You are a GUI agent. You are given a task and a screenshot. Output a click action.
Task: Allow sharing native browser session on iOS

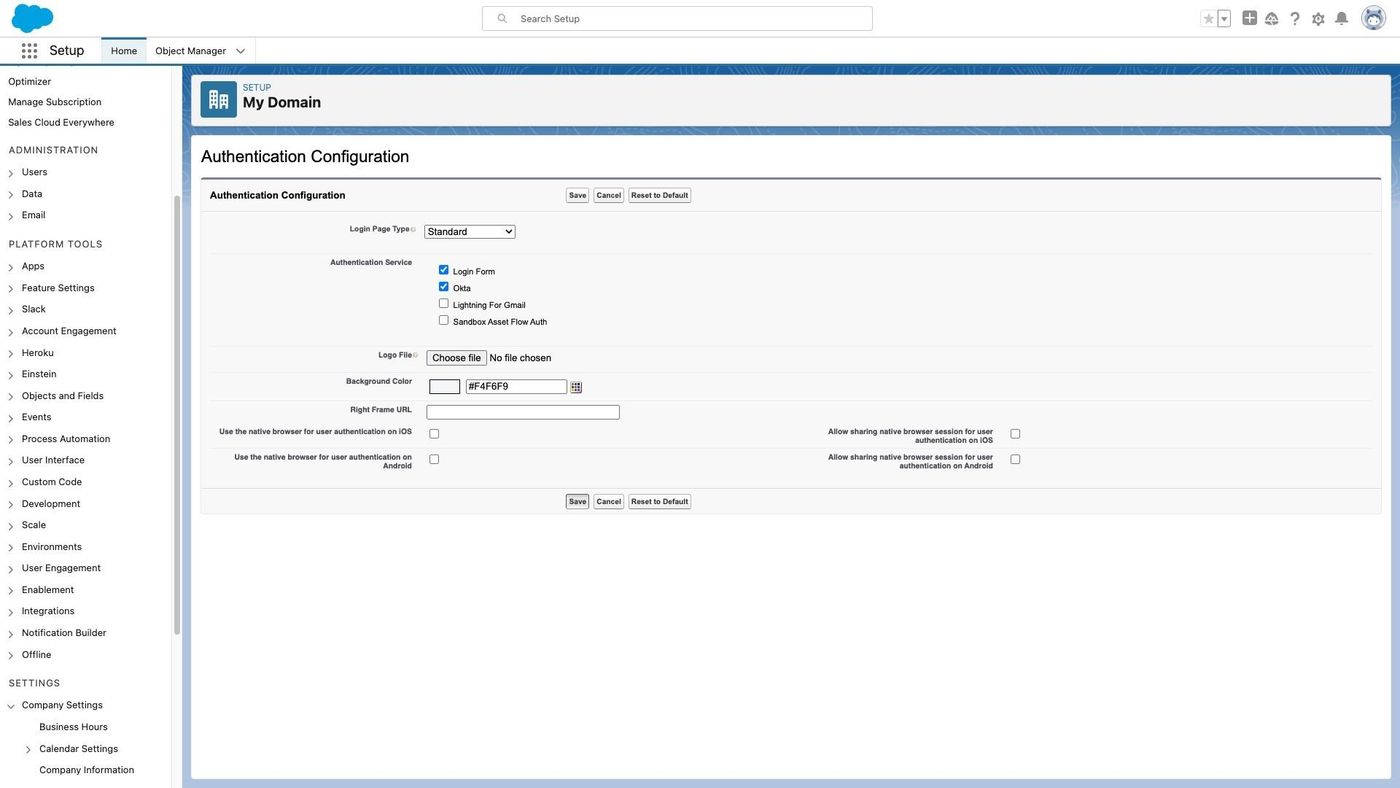pyautogui.click(x=1015, y=434)
